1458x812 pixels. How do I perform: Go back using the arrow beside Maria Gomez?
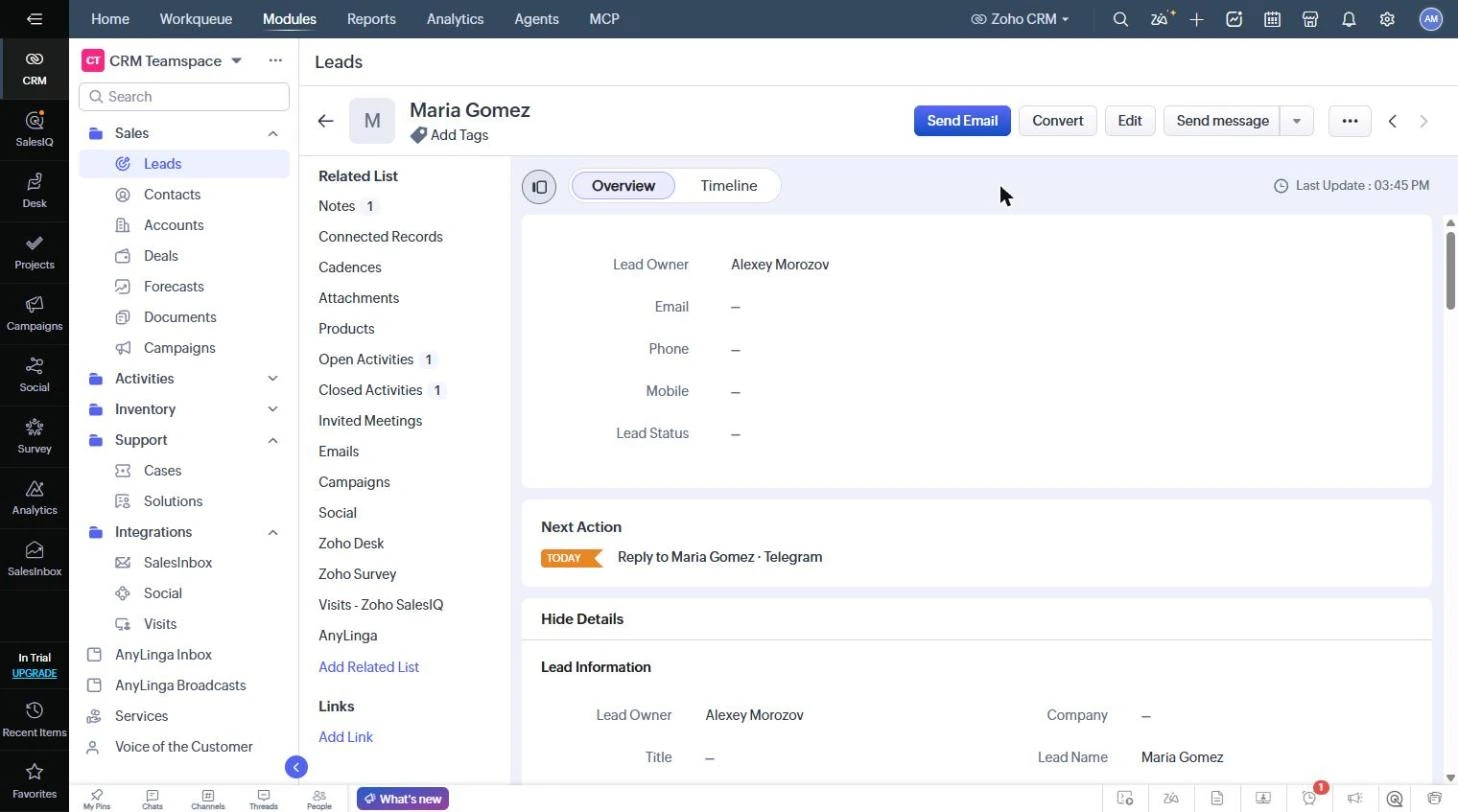tap(325, 121)
